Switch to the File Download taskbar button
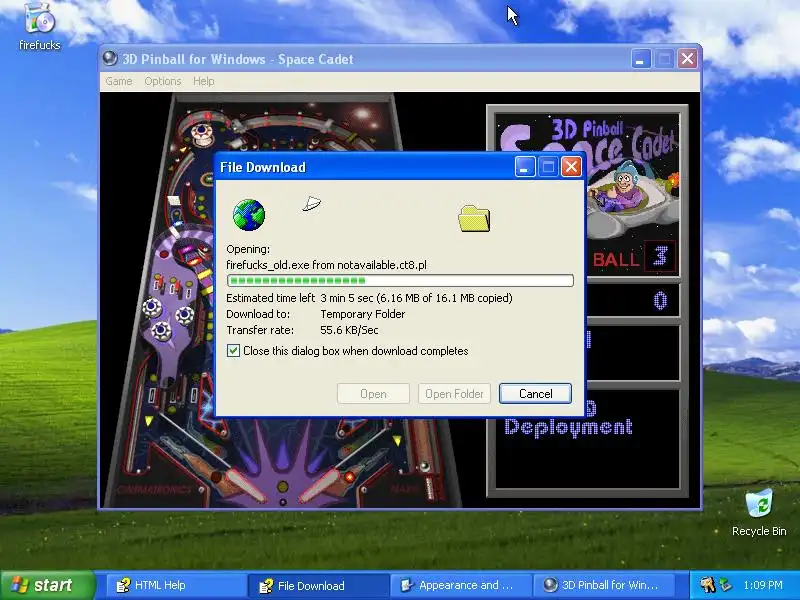The height and width of the screenshot is (600, 800). [x=318, y=585]
